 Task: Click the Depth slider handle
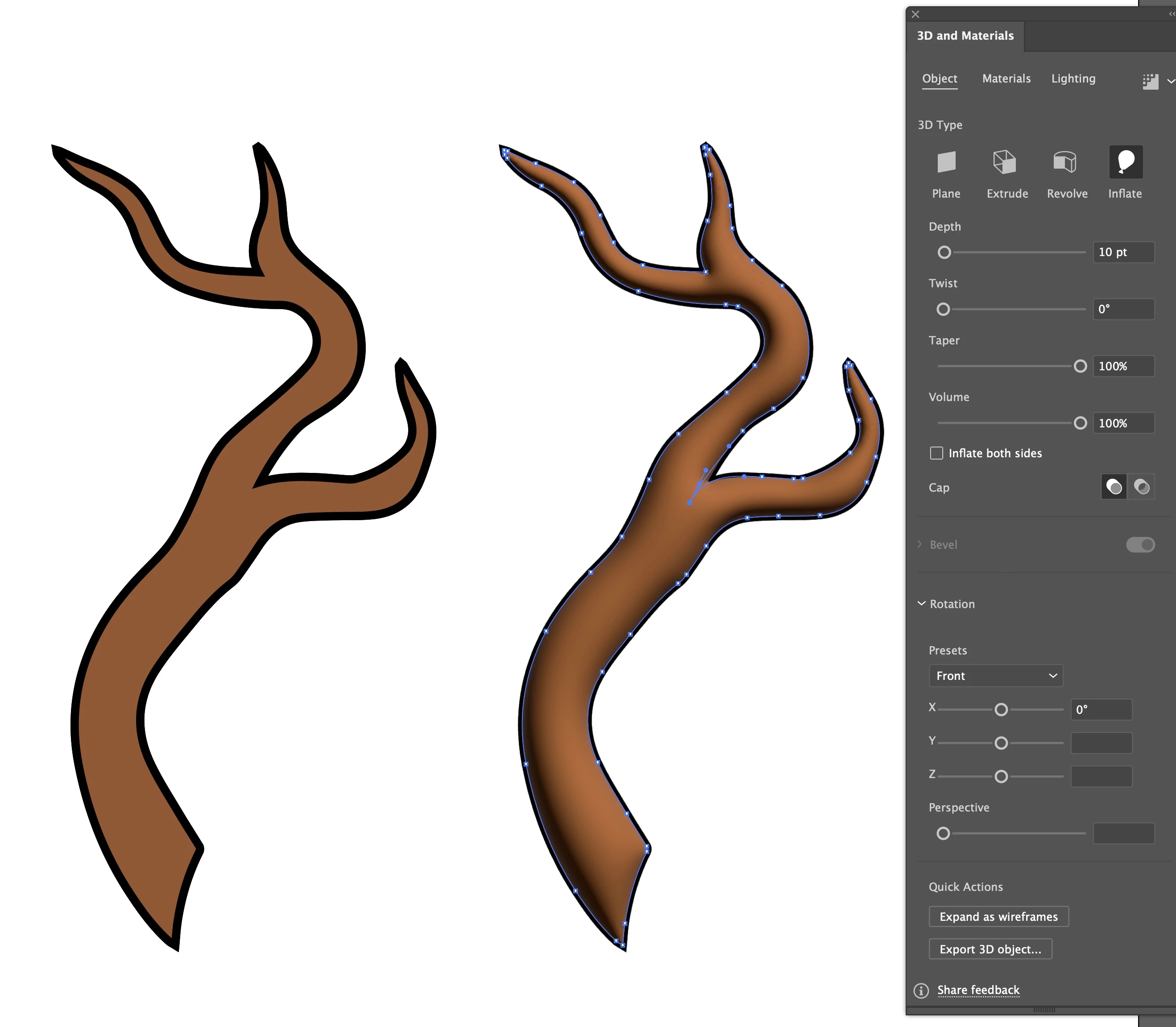[944, 252]
